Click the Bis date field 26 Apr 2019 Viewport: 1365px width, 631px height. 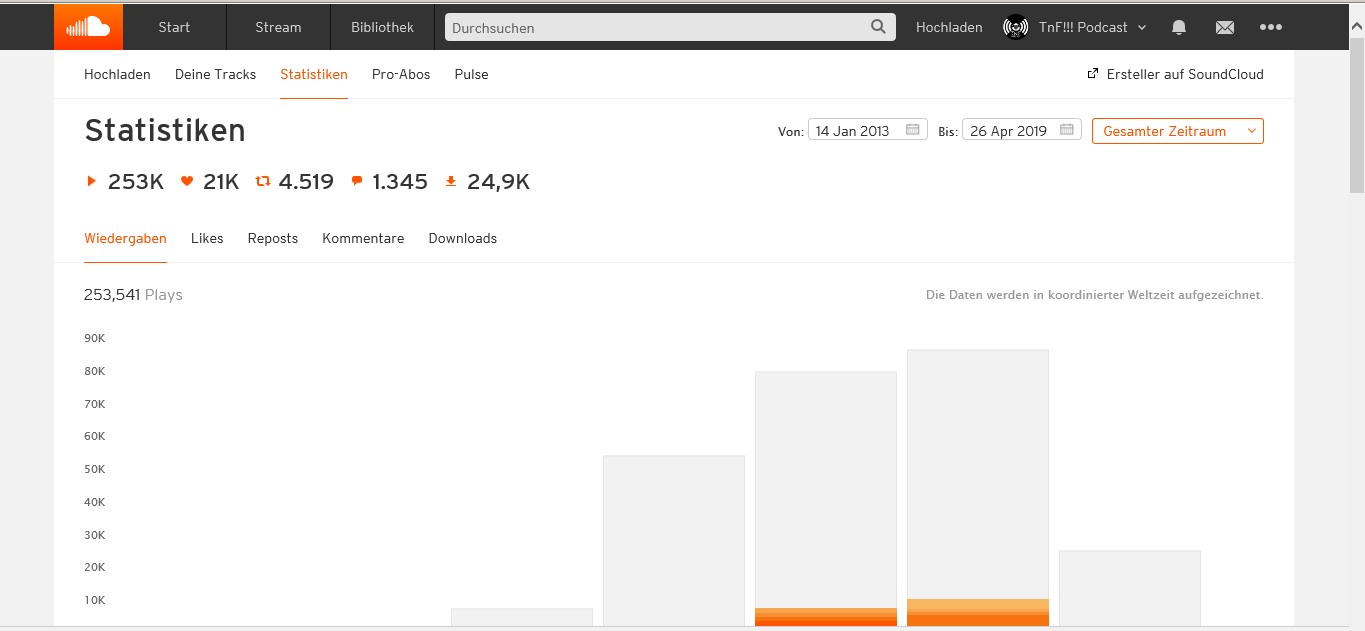pos(1021,130)
